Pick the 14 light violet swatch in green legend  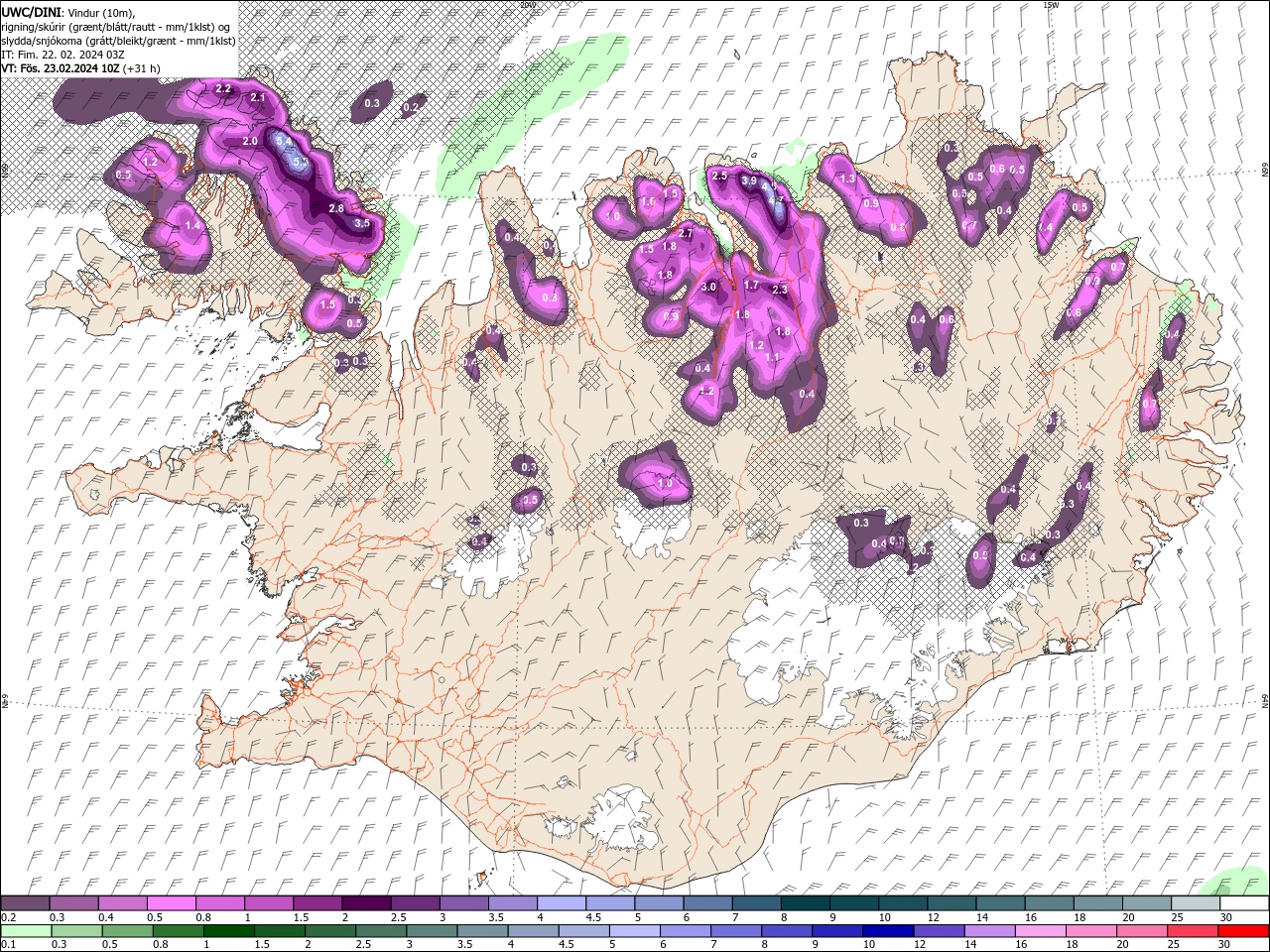click(x=989, y=931)
